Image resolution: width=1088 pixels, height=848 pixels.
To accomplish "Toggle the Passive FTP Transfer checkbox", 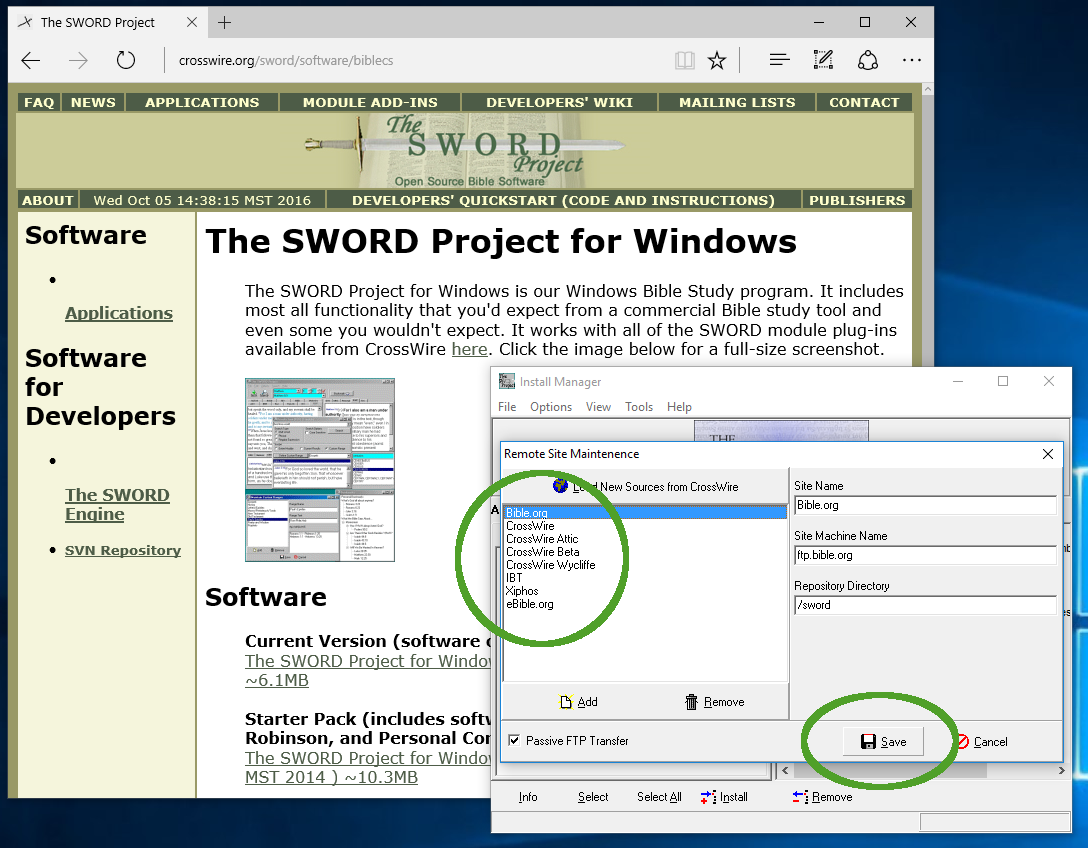I will coord(514,741).
